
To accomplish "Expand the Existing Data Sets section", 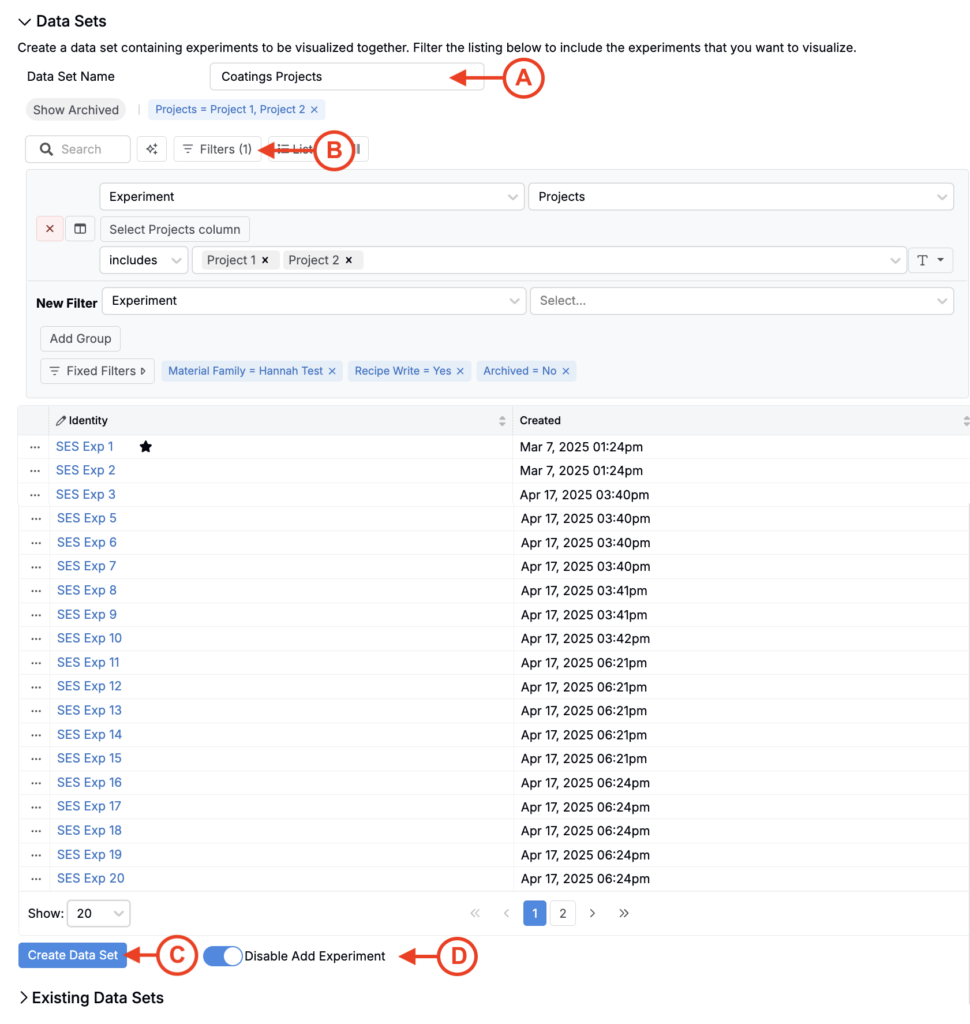I will [x=90, y=997].
